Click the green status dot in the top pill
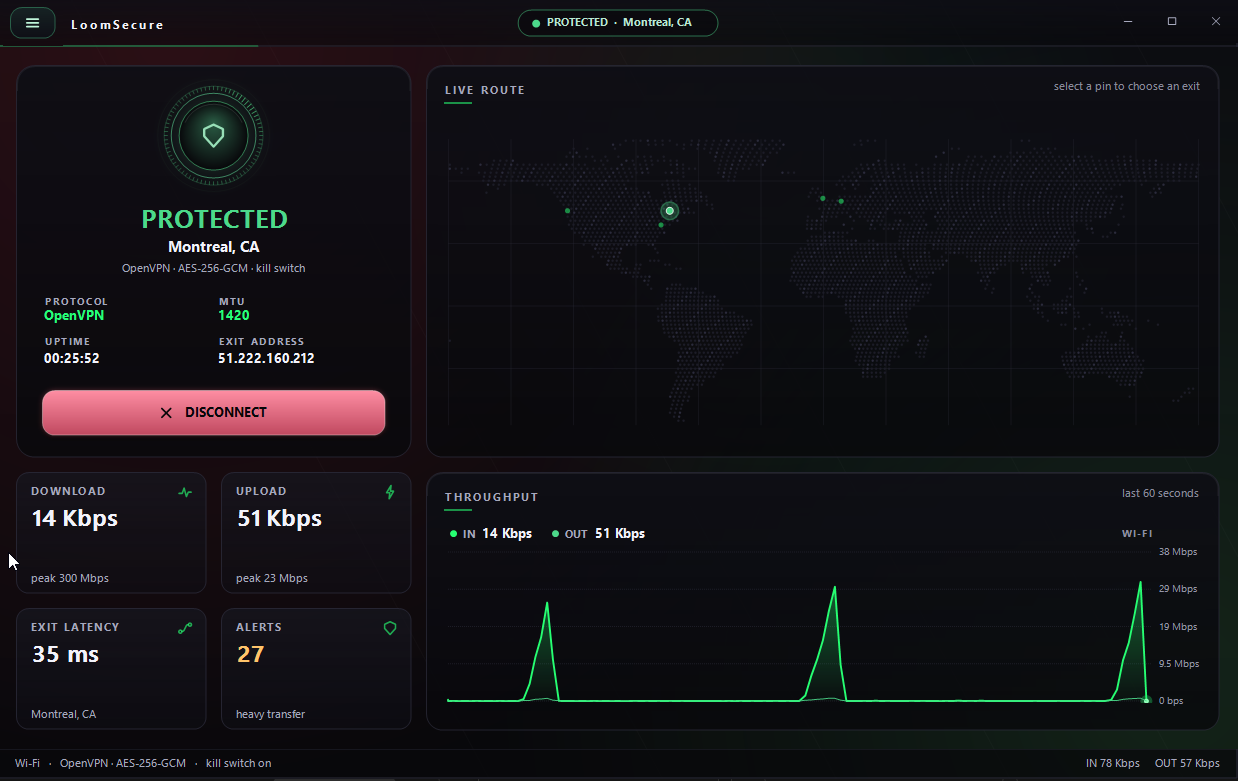The height and width of the screenshot is (781, 1238). (536, 23)
